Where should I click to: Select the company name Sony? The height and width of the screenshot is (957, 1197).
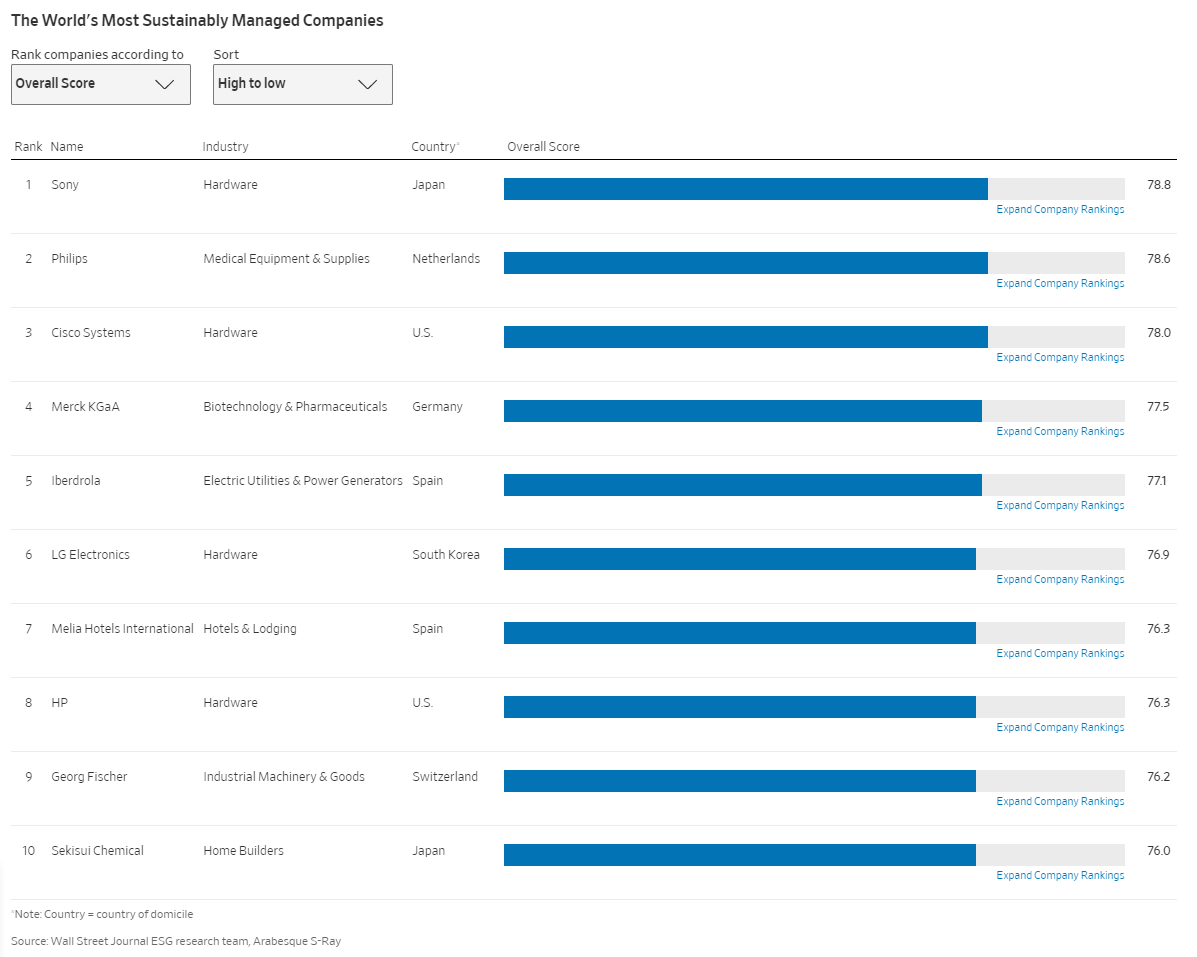65,185
